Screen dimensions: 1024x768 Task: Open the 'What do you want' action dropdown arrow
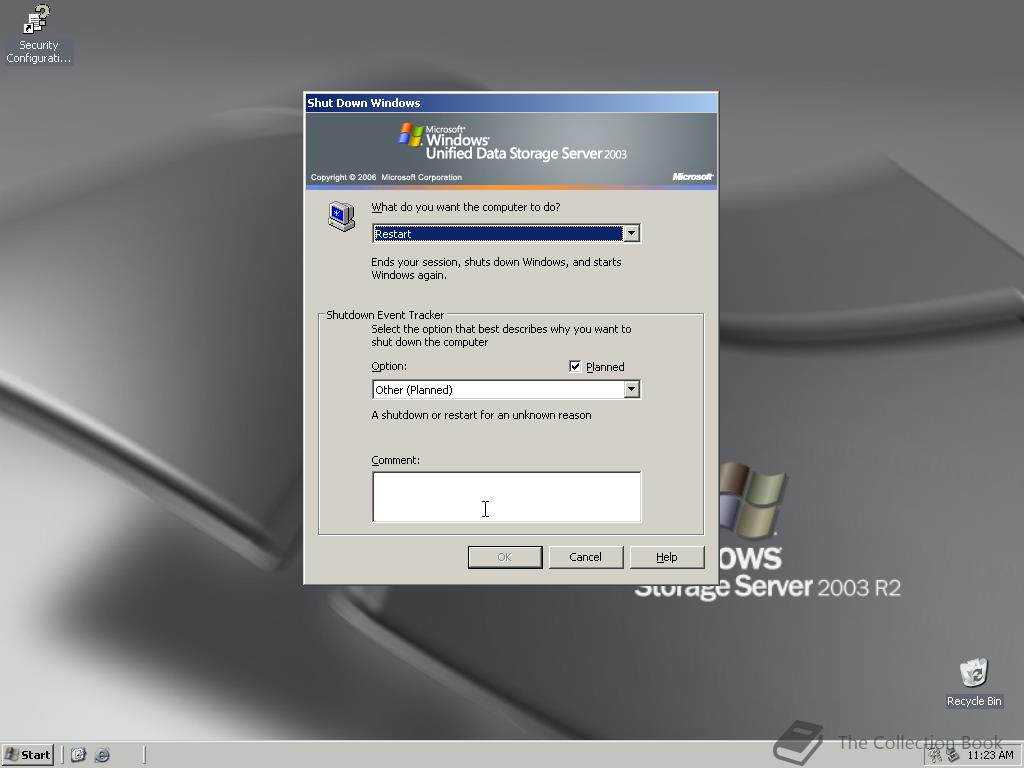tap(631, 233)
